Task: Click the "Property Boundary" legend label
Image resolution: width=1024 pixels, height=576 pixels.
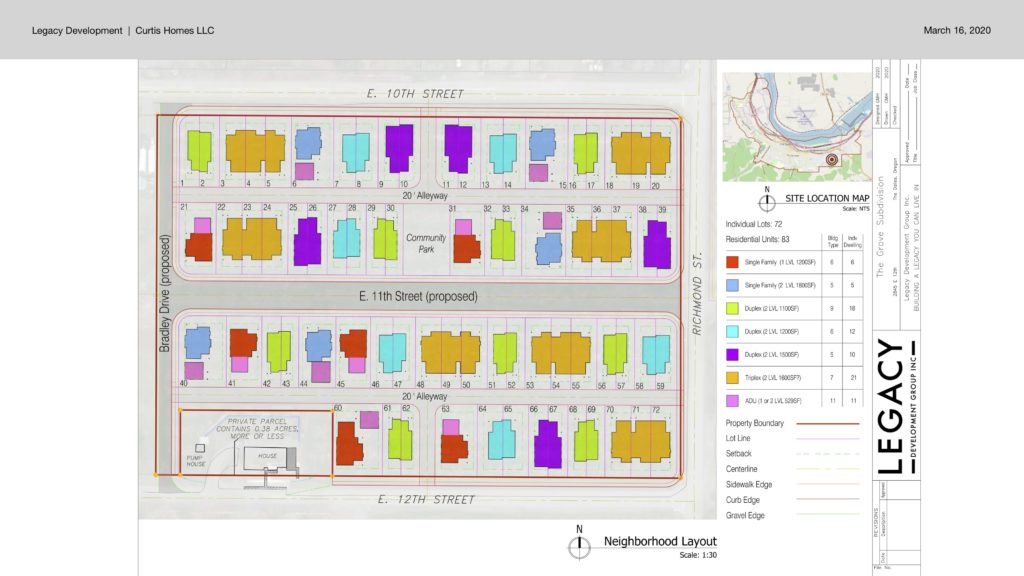Action: (754, 423)
